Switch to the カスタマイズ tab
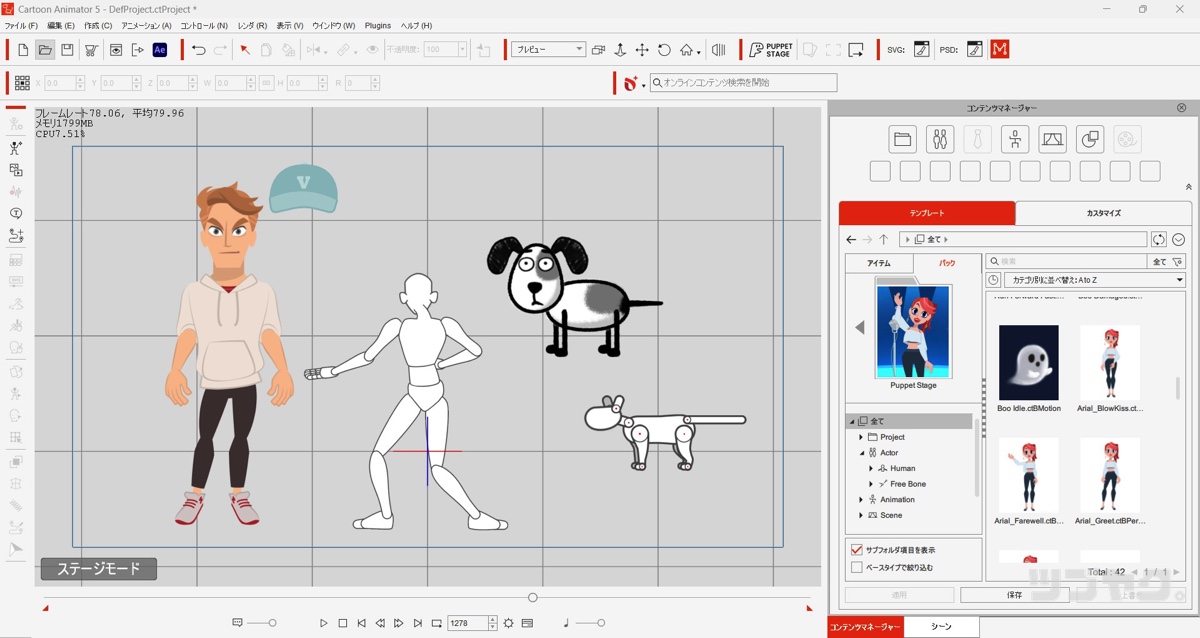Image resolution: width=1200 pixels, height=638 pixels. click(x=1103, y=213)
